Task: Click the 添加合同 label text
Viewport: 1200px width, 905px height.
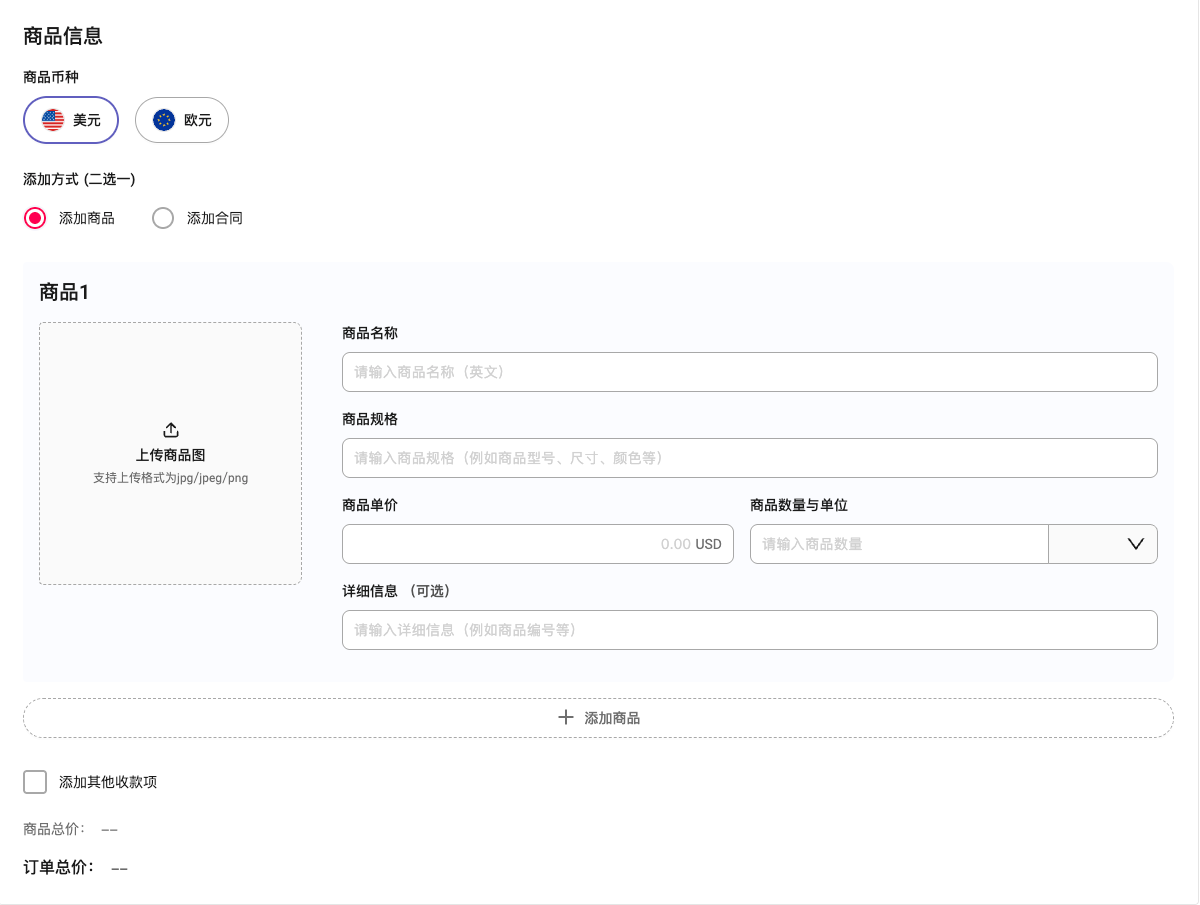Action: (215, 218)
